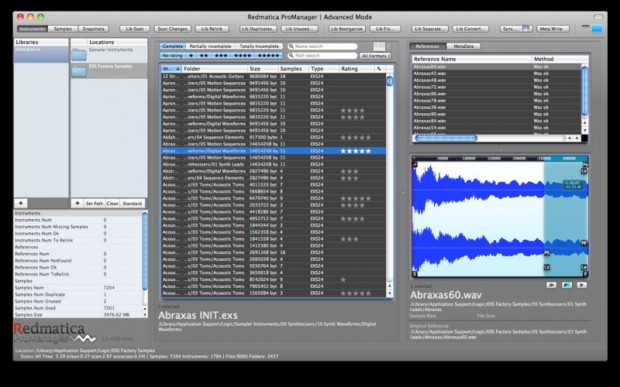Sort by the first instrument name column header
Viewport: 620px width, 387px height.
[172, 69]
